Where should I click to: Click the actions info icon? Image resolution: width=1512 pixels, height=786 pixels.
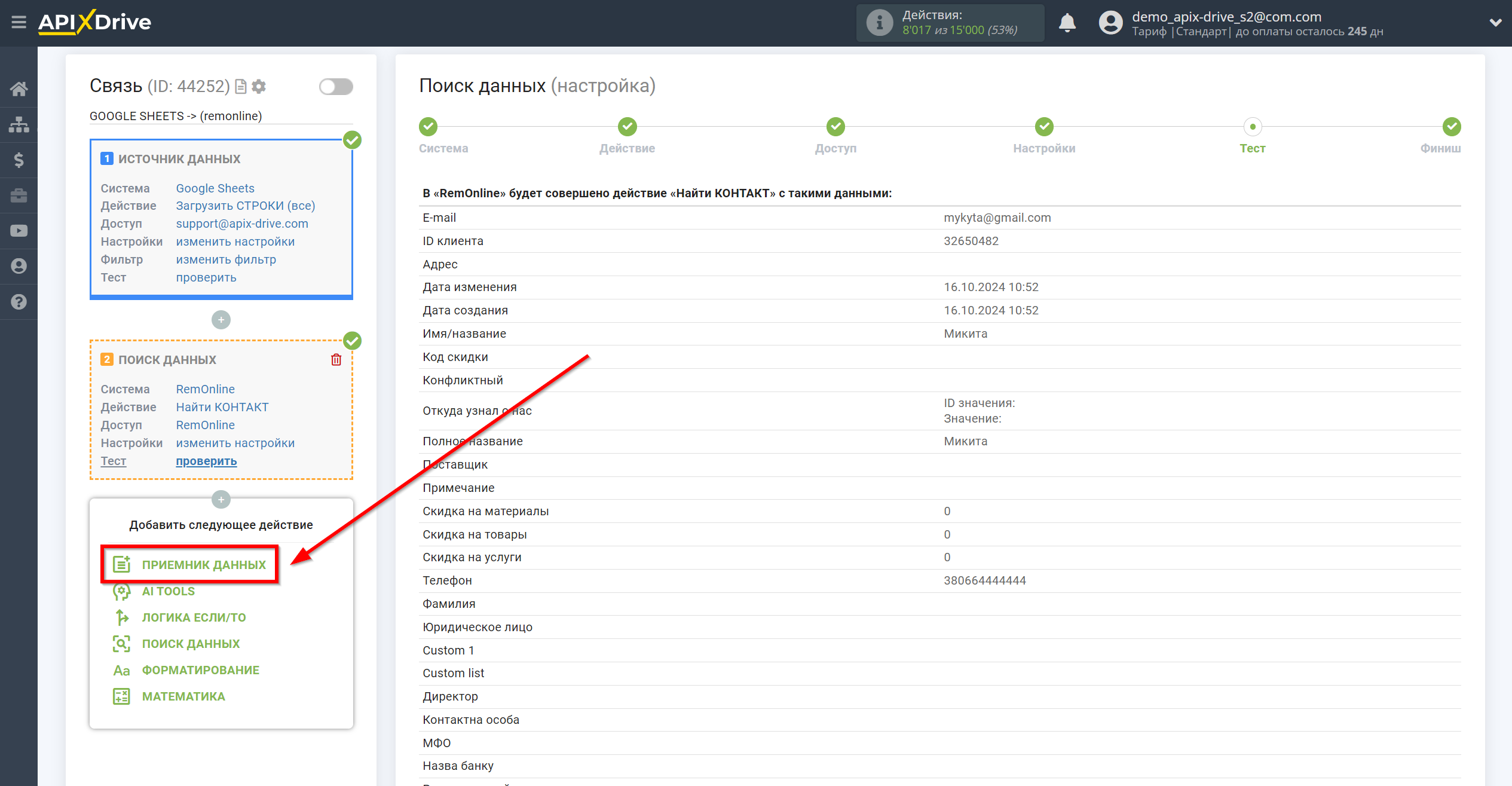click(879, 23)
